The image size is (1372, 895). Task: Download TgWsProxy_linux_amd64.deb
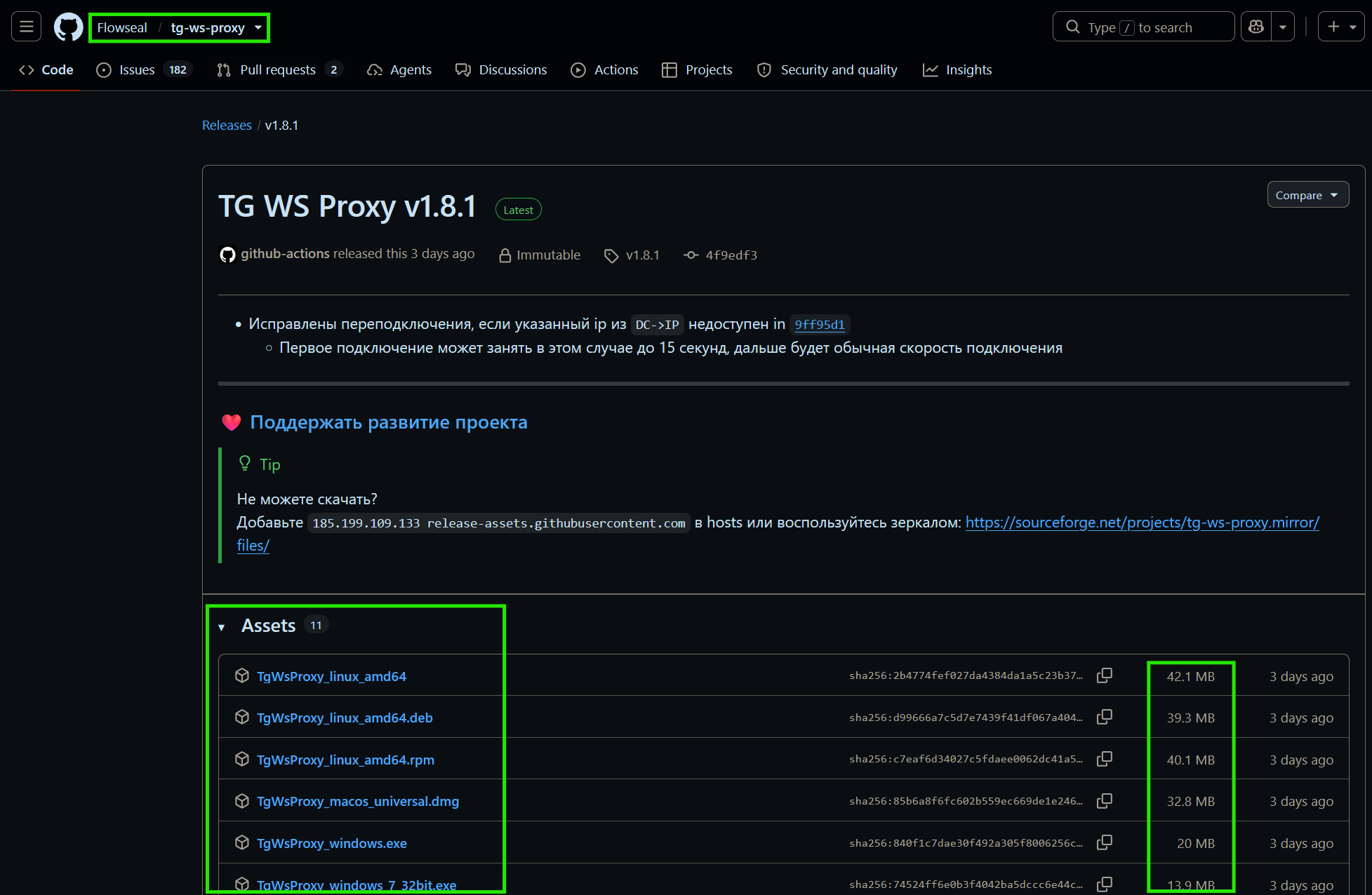345,718
